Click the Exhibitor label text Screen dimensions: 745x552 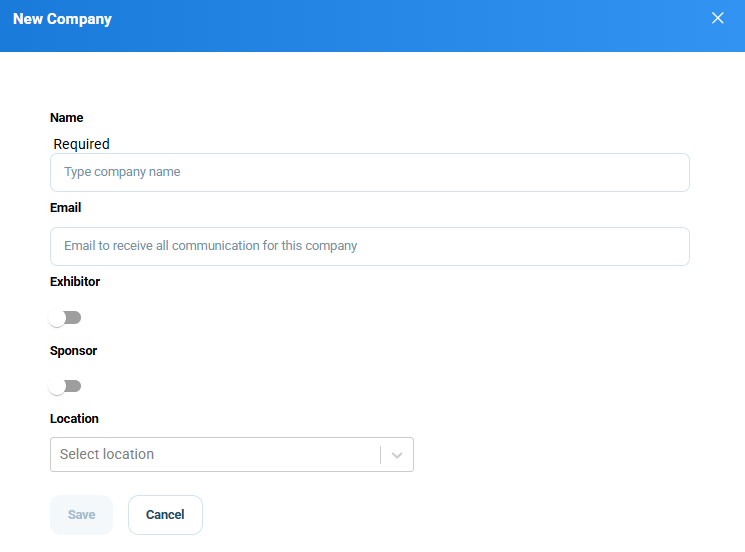click(75, 282)
